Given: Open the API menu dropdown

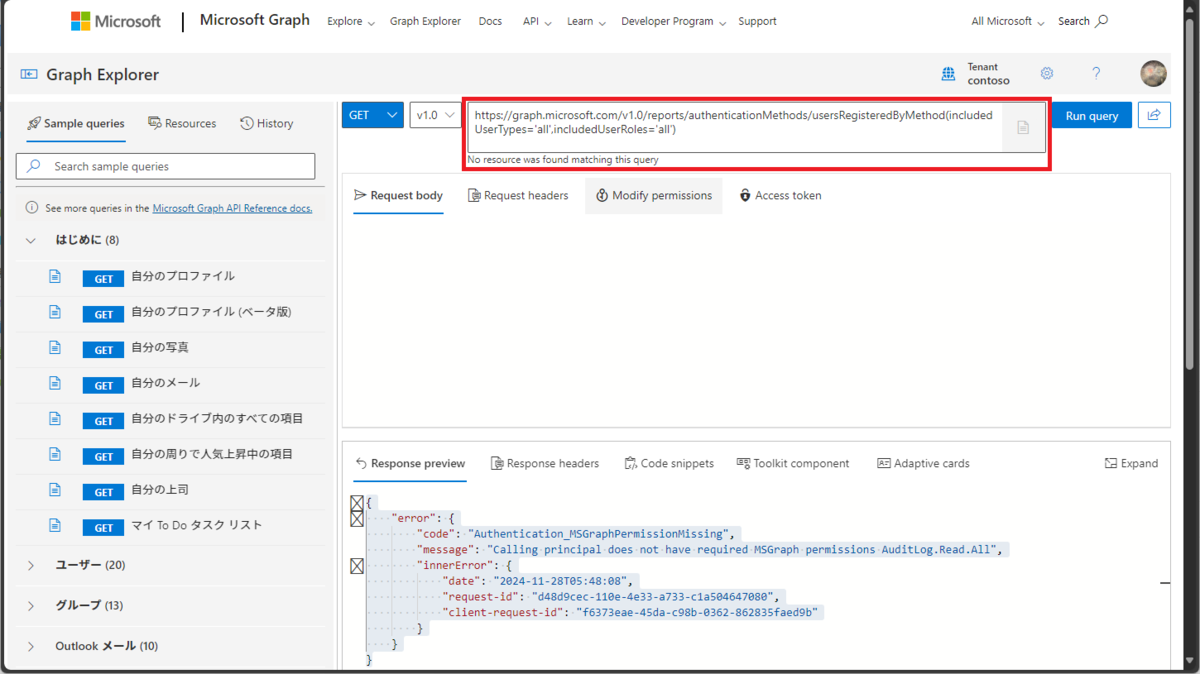Looking at the screenshot, I should point(537,21).
